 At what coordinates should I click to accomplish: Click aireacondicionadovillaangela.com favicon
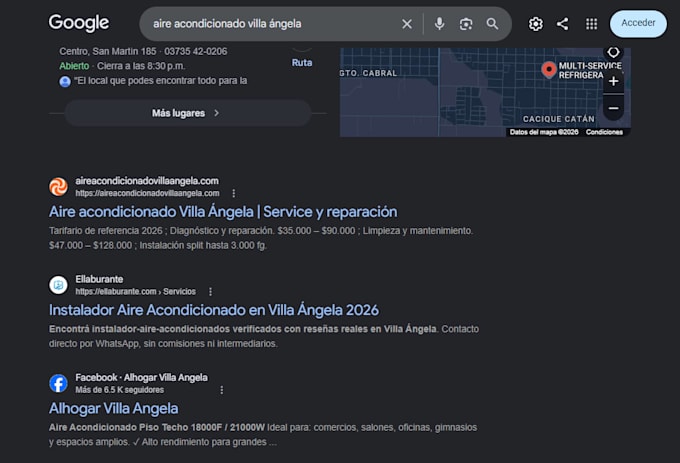[x=58, y=187]
